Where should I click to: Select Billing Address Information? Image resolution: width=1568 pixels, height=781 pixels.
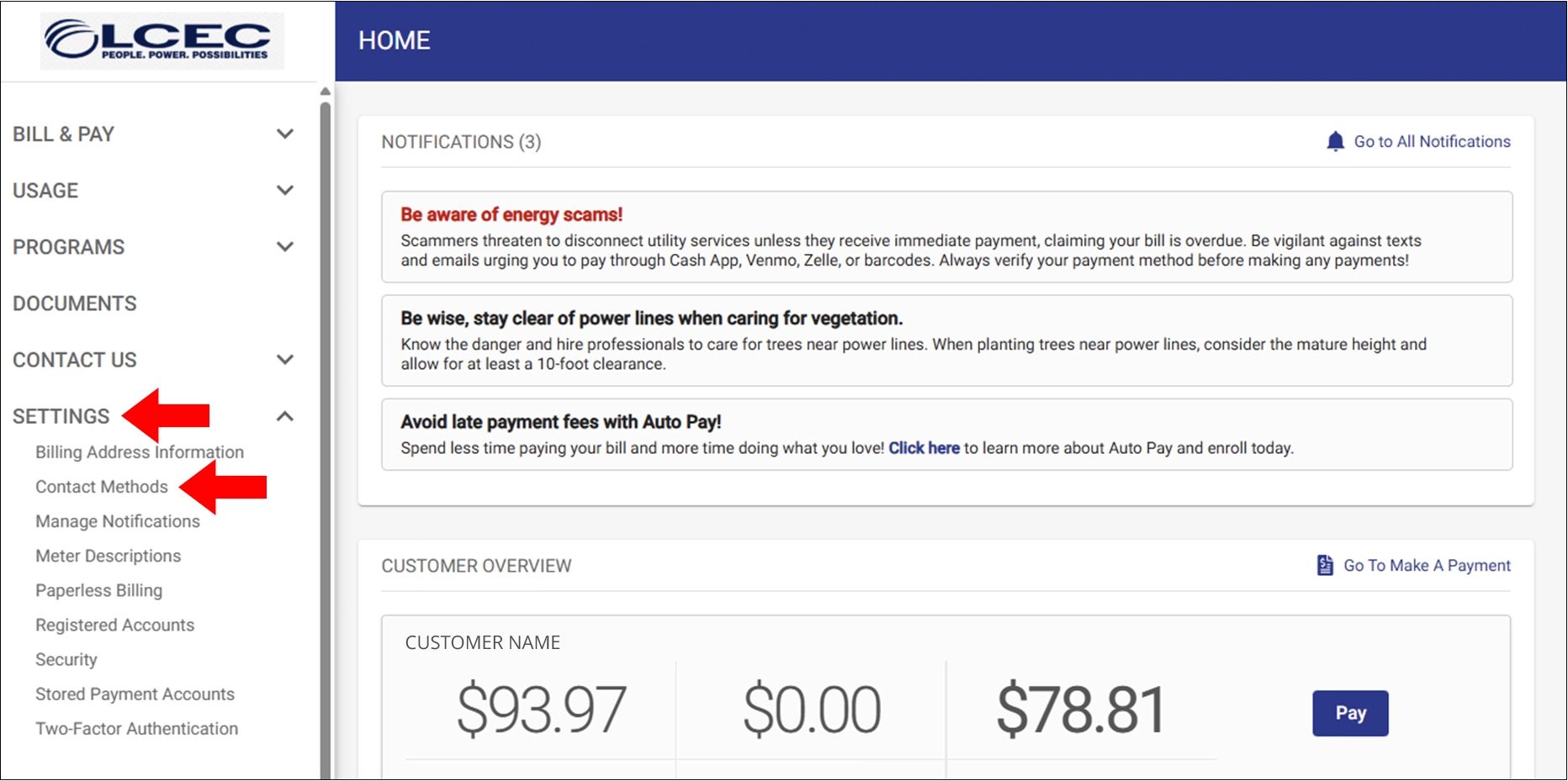[x=140, y=452]
